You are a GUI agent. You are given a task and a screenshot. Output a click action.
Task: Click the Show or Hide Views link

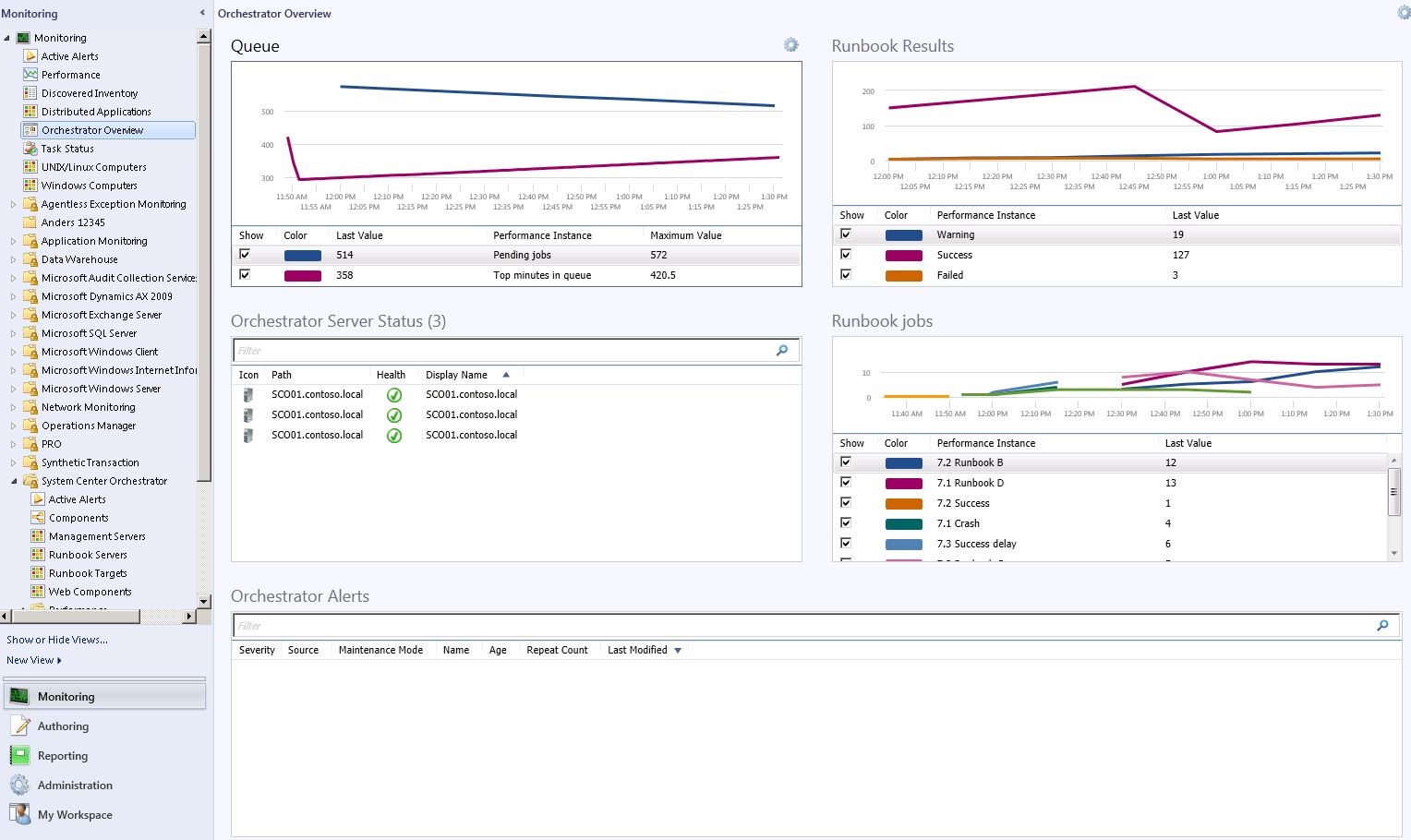[57, 640]
